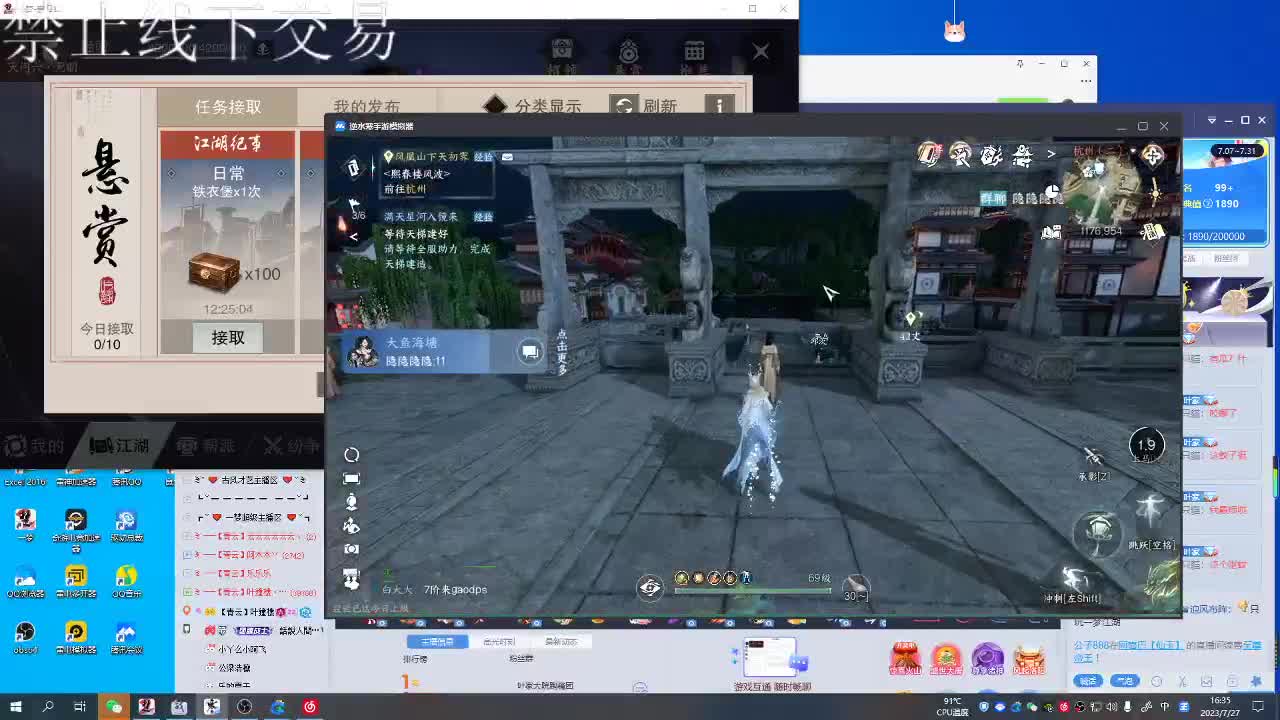Click the eye-shaped skill switch icon
The width and height of the screenshot is (1280, 720).
click(x=650, y=588)
